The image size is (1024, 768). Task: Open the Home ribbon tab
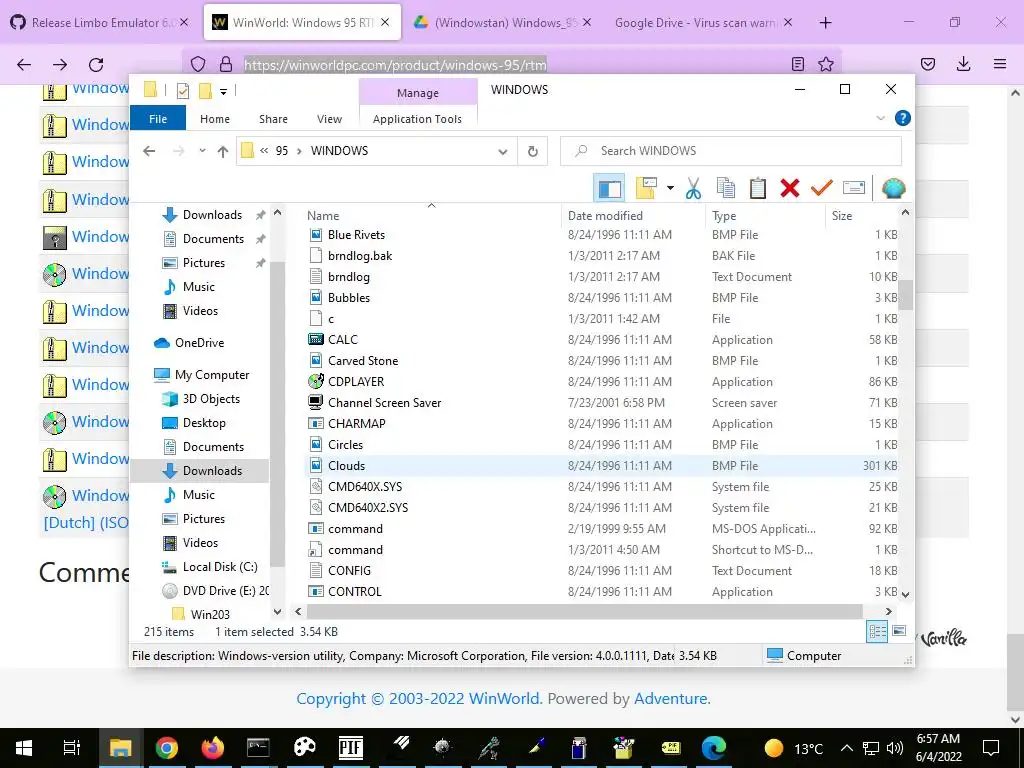coord(215,119)
